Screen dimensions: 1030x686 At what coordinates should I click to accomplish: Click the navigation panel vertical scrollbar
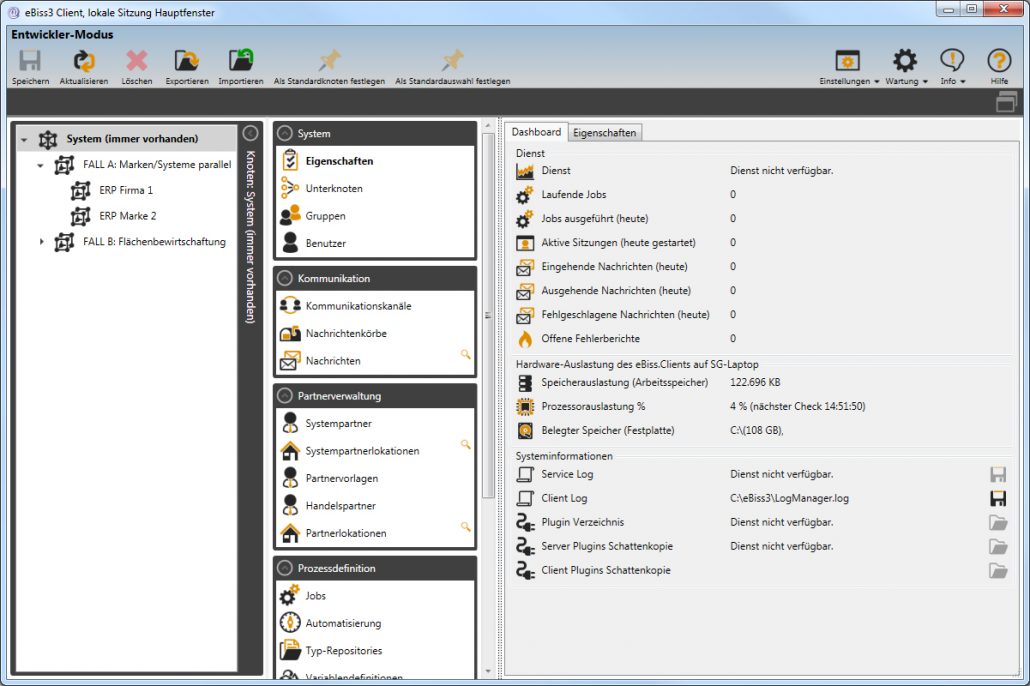pos(487,315)
